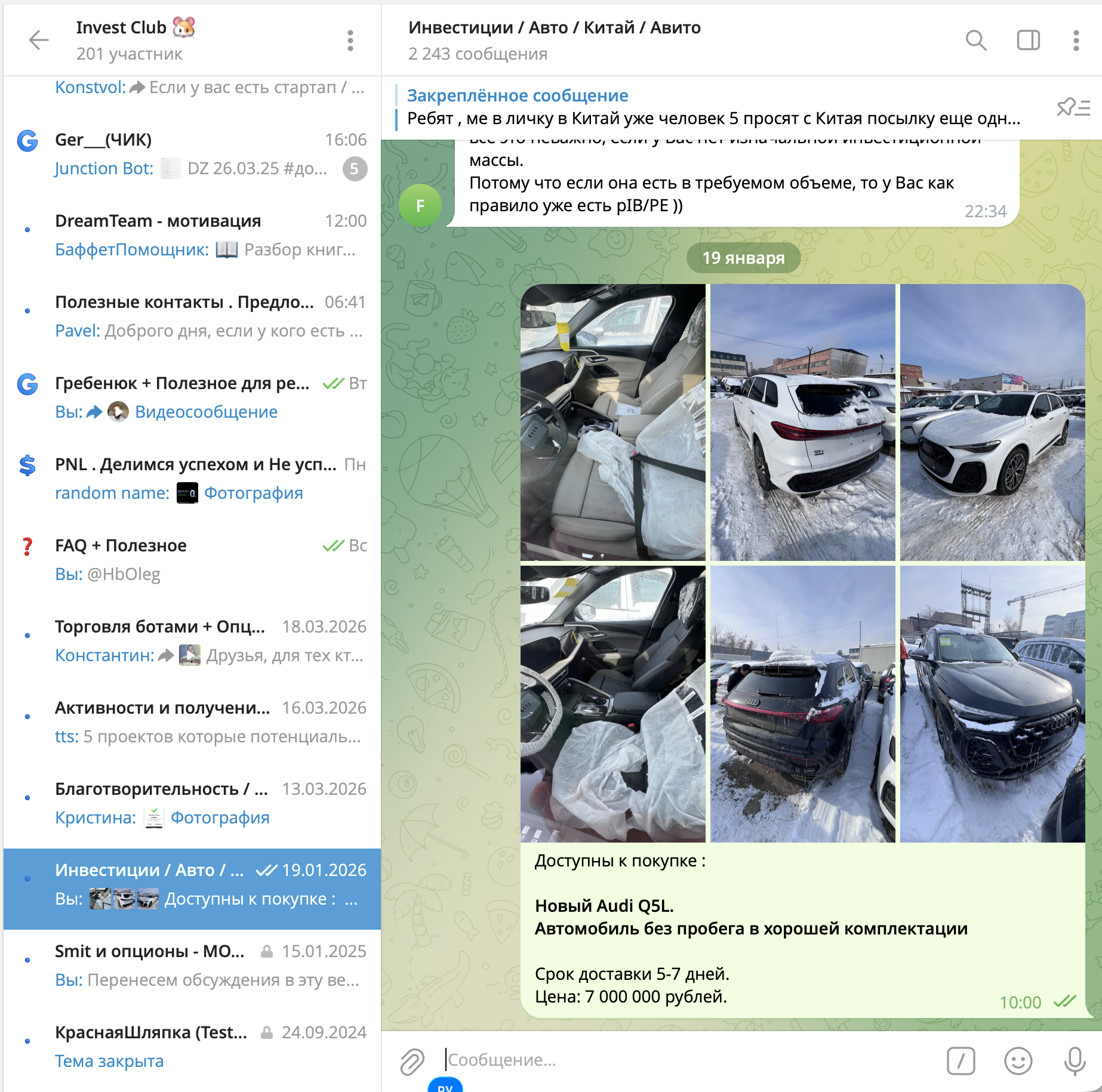Click the green F user avatar
Screen dimensions: 1102x1092
tap(420, 206)
